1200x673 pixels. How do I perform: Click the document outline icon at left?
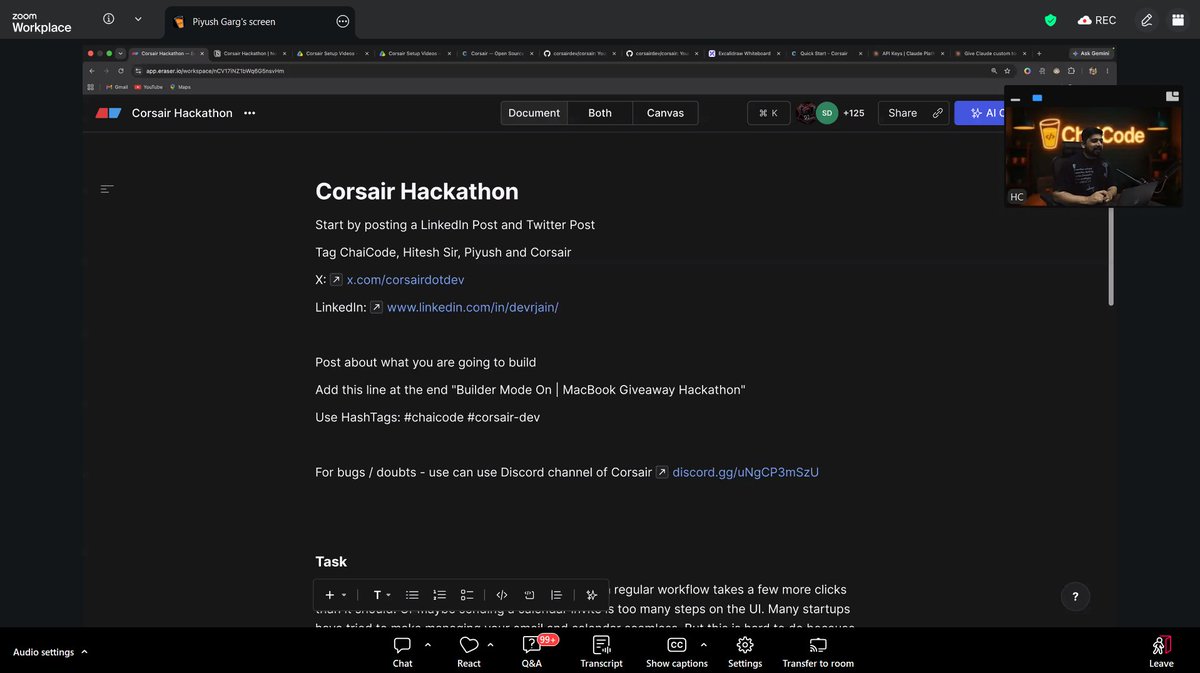pos(107,188)
